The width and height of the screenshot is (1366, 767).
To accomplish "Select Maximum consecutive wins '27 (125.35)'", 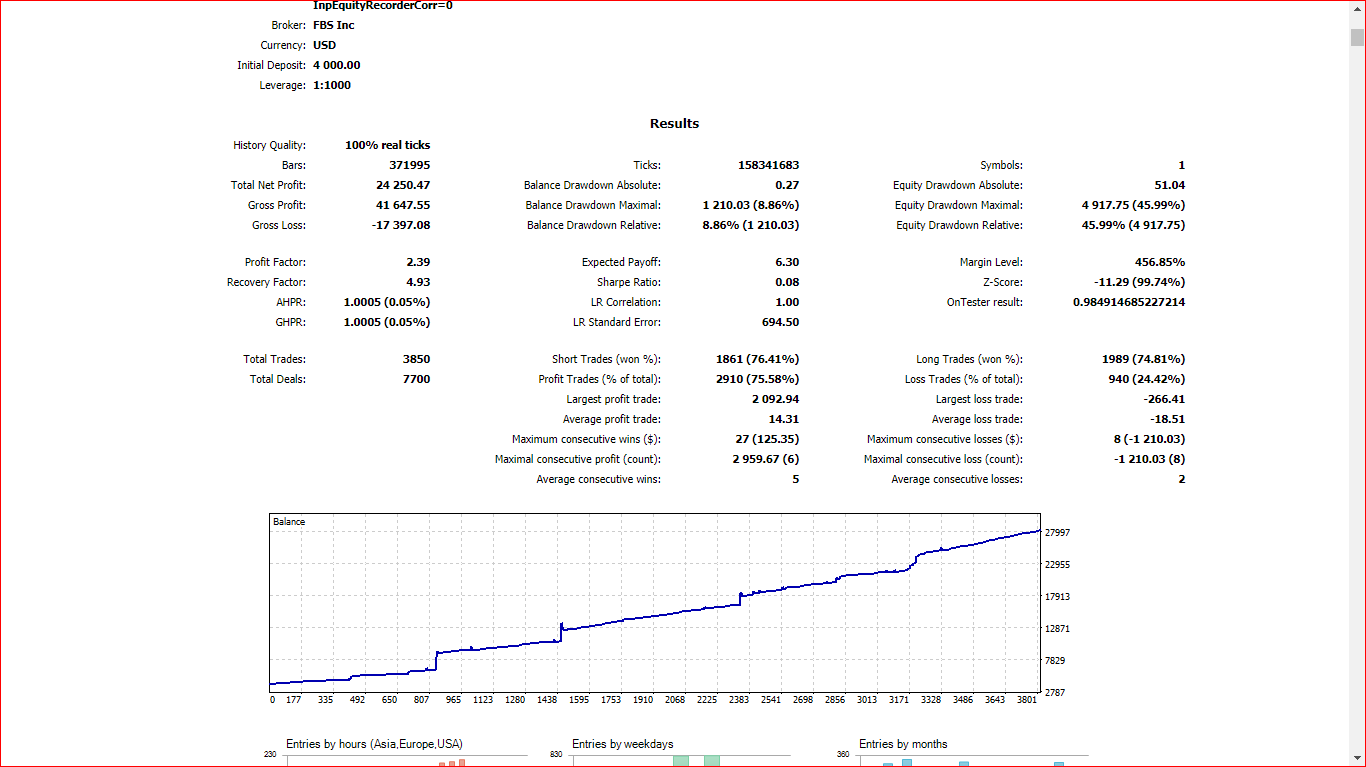I will coord(767,439).
